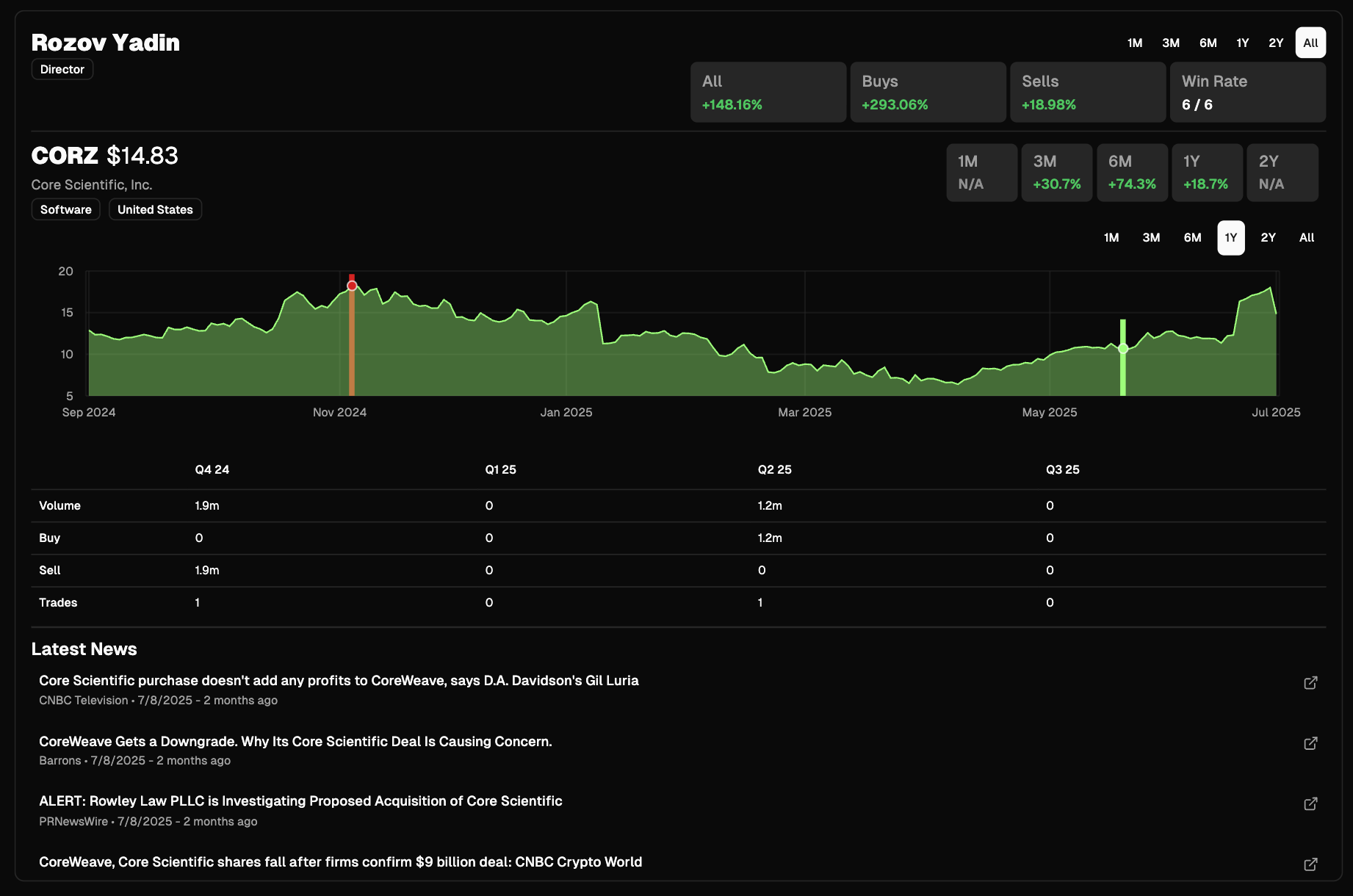Click the 1Y +18.7% stock return card
1353x896 pixels.
[1208, 173]
